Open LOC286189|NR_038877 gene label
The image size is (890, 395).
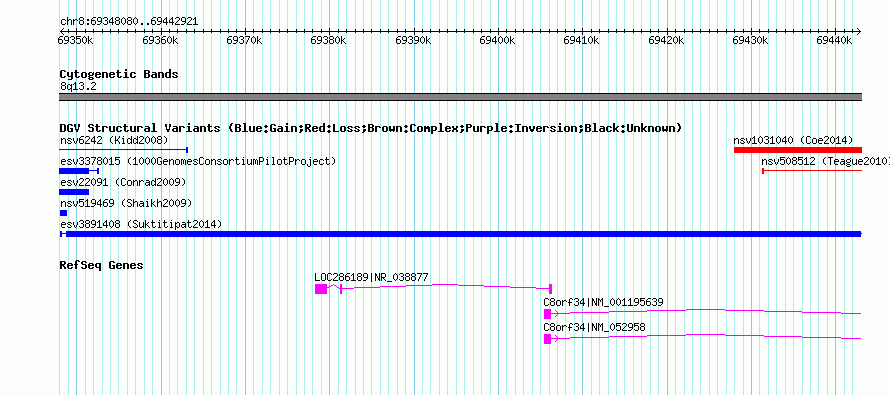(371, 278)
